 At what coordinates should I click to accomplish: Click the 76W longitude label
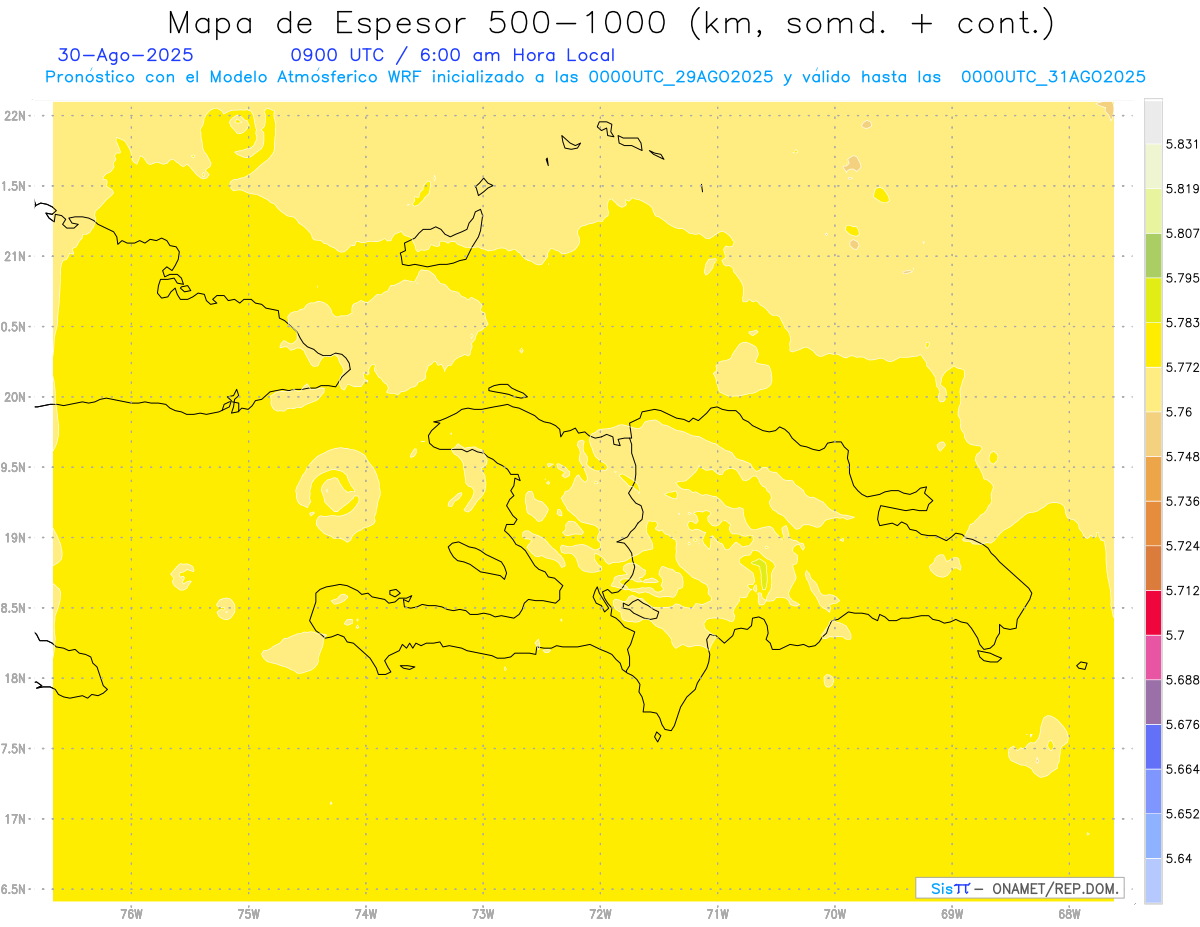(x=131, y=914)
